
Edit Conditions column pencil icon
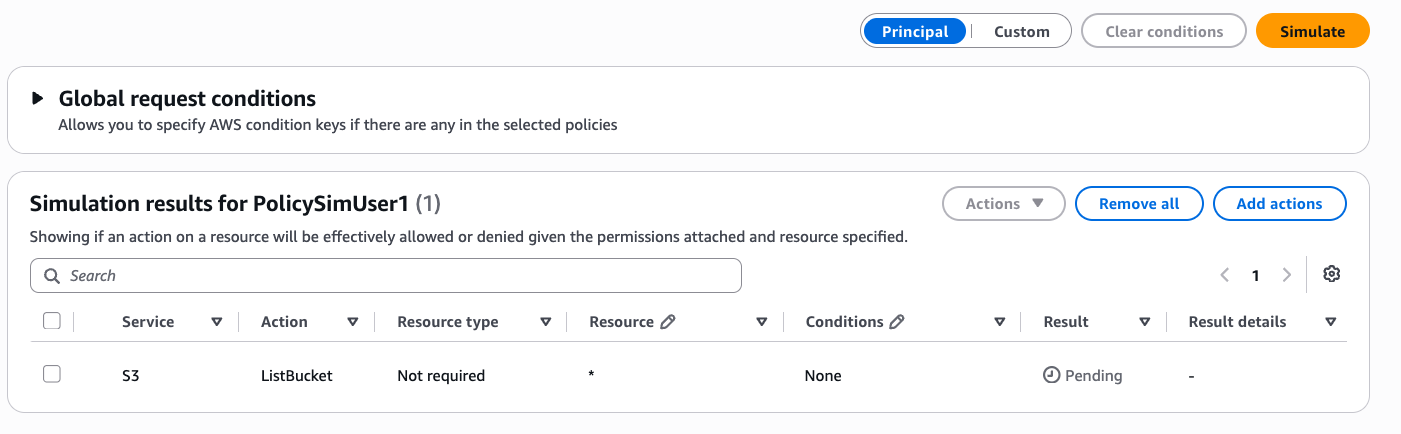(897, 322)
